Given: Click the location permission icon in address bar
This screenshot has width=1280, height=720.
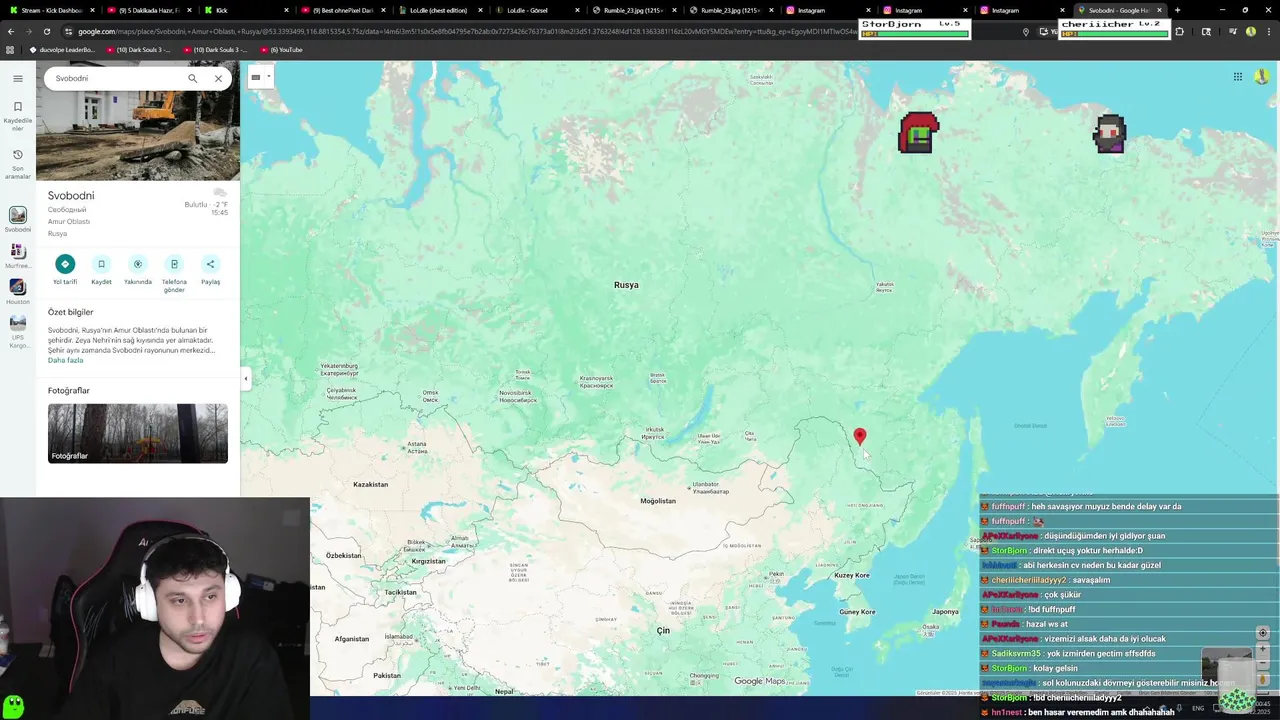Looking at the screenshot, I should point(1025,31).
